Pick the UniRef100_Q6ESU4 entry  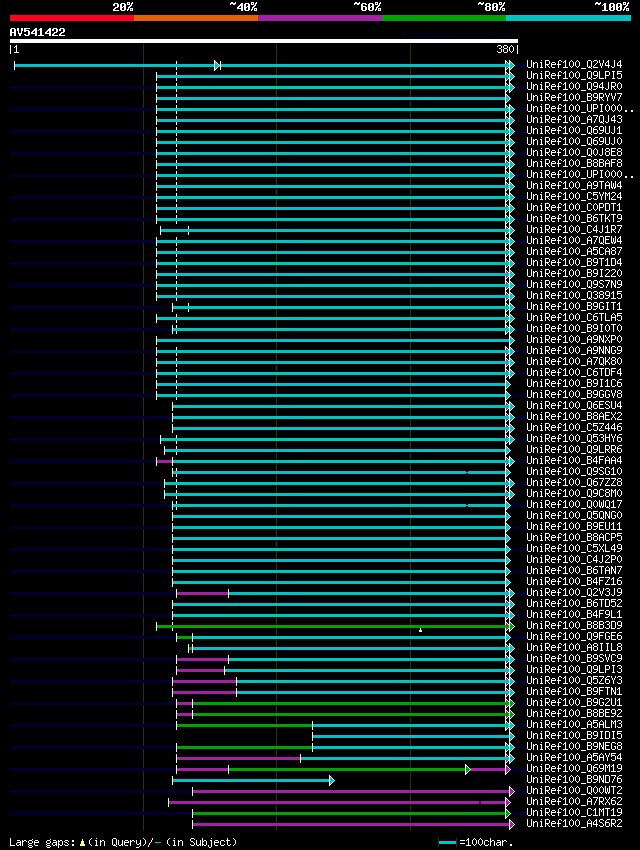(x=574, y=405)
